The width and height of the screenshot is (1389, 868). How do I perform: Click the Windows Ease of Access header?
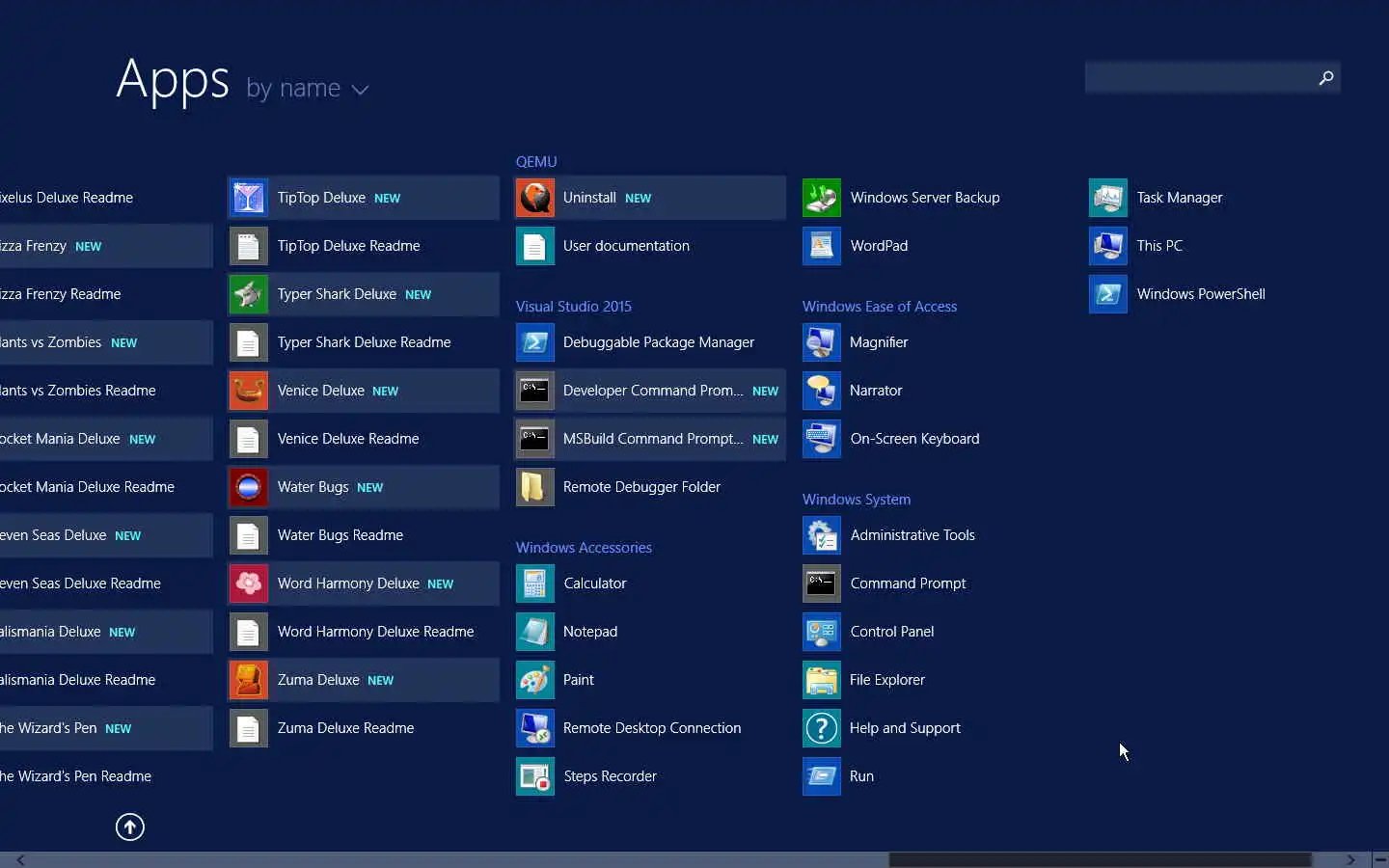click(880, 307)
